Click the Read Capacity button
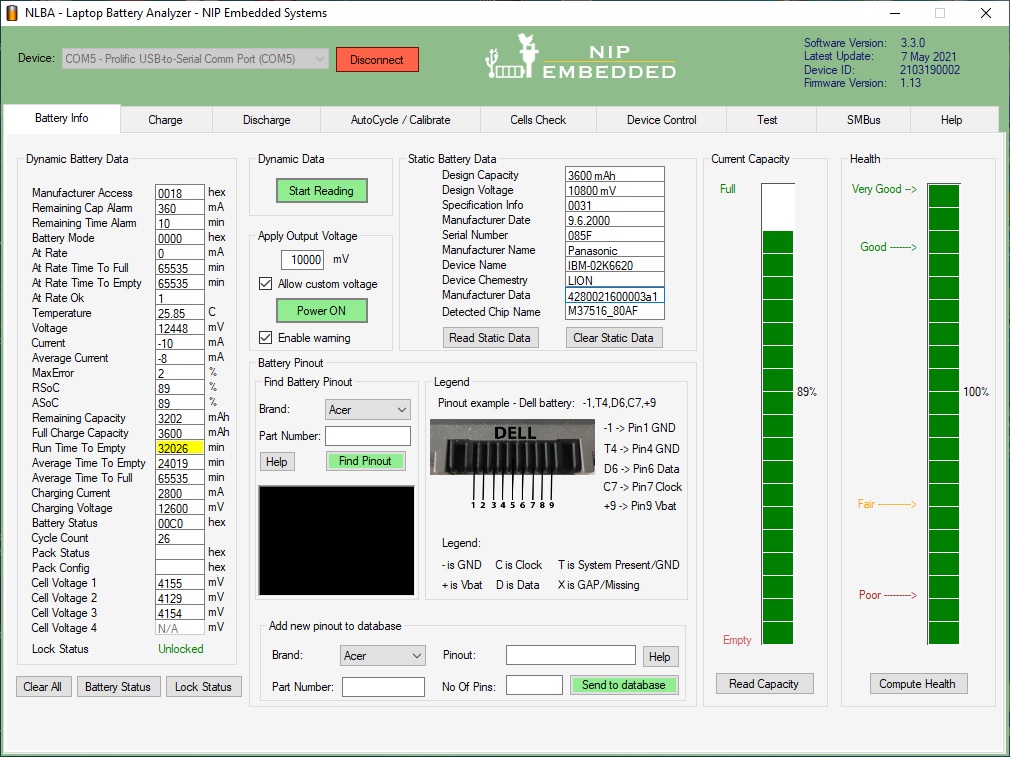The width and height of the screenshot is (1010, 757). tap(765, 684)
